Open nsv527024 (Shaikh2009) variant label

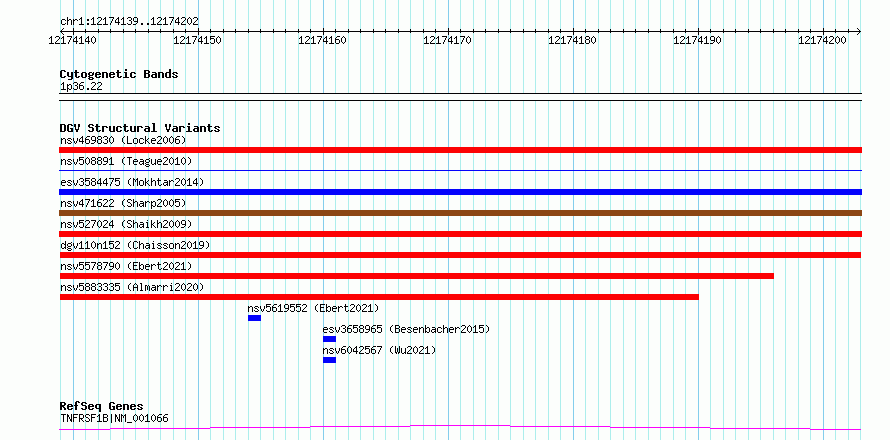click(x=126, y=224)
